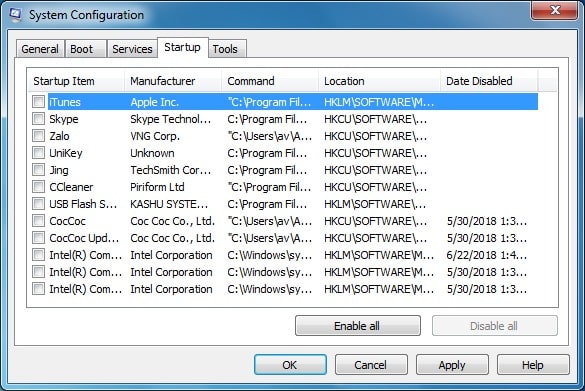This screenshot has height=391, width=585.
Task: Open Help for System Configuration
Action: coord(533,365)
